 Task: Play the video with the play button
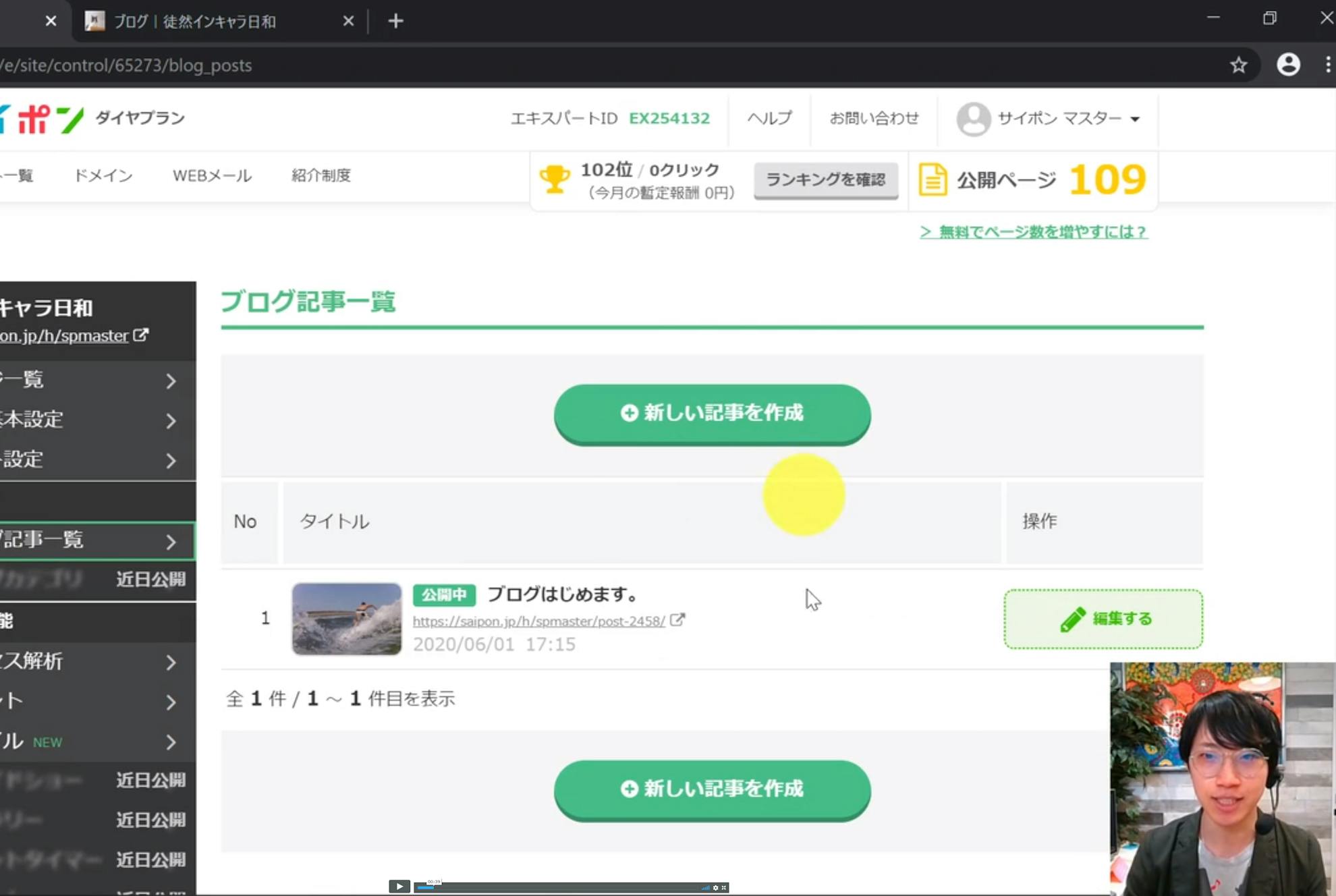click(x=399, y=887)
